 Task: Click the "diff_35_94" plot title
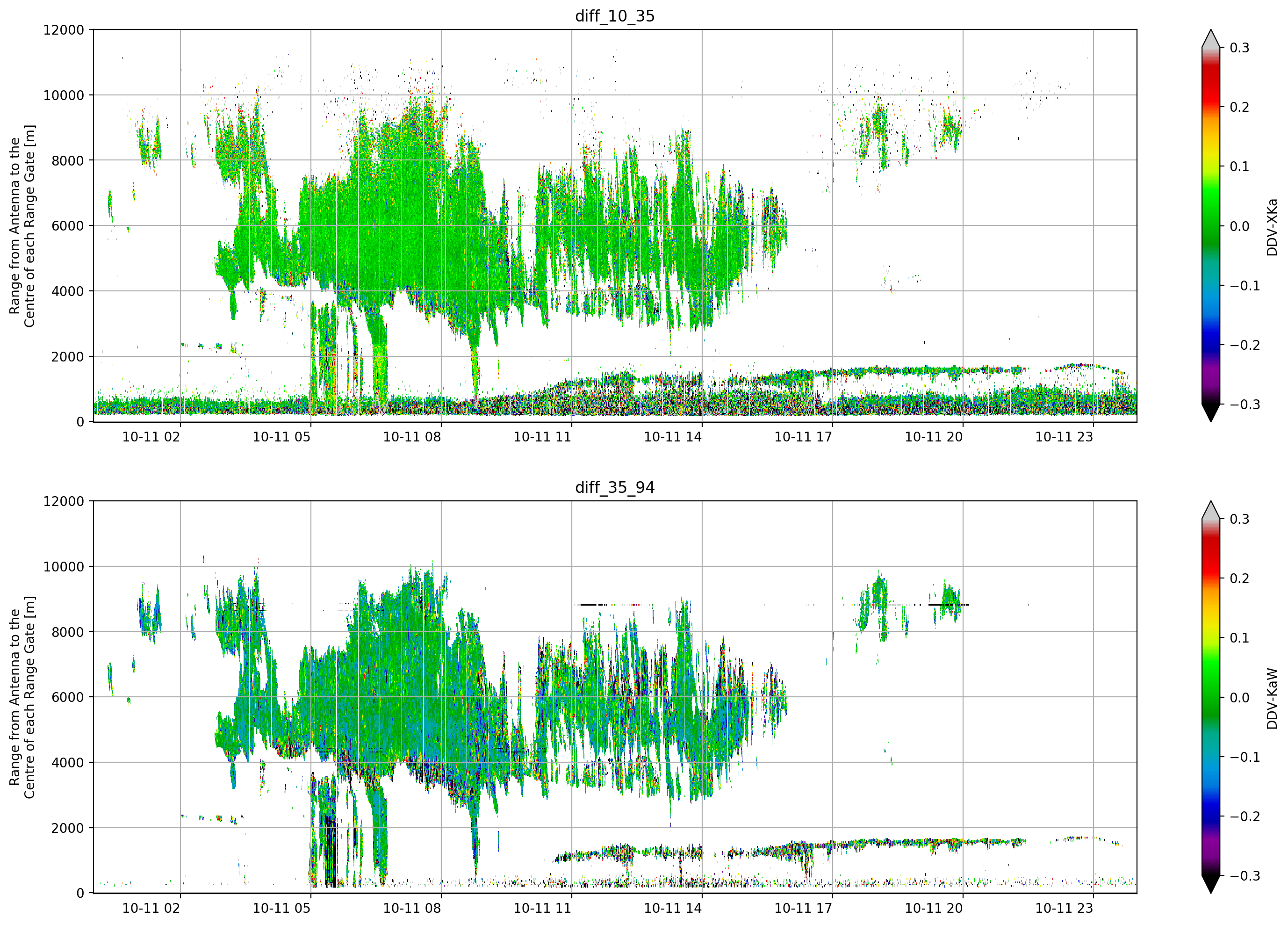point(614,487)
